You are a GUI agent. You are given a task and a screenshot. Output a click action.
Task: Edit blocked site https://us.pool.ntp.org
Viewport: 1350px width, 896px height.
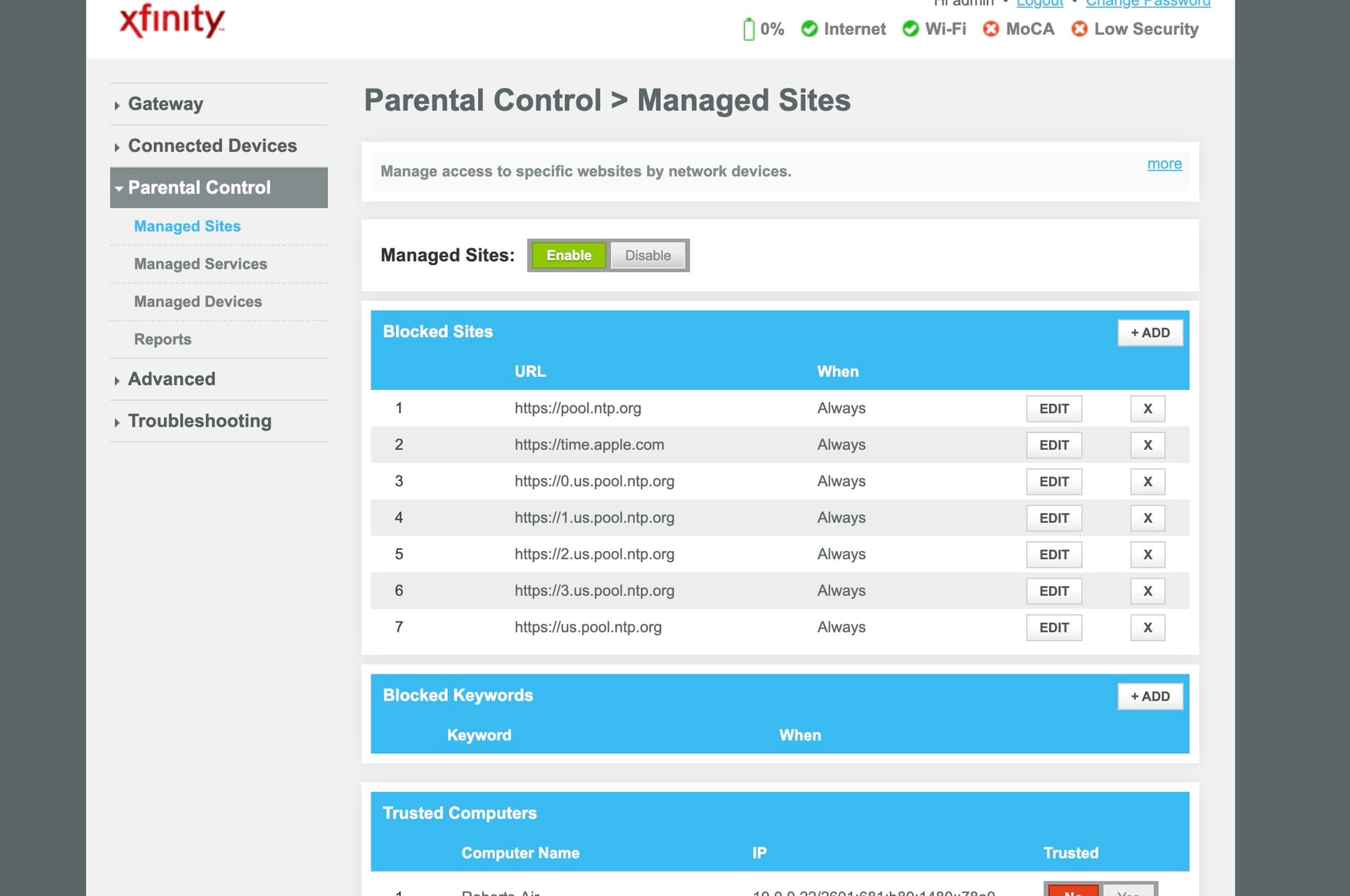point(1054,628)
